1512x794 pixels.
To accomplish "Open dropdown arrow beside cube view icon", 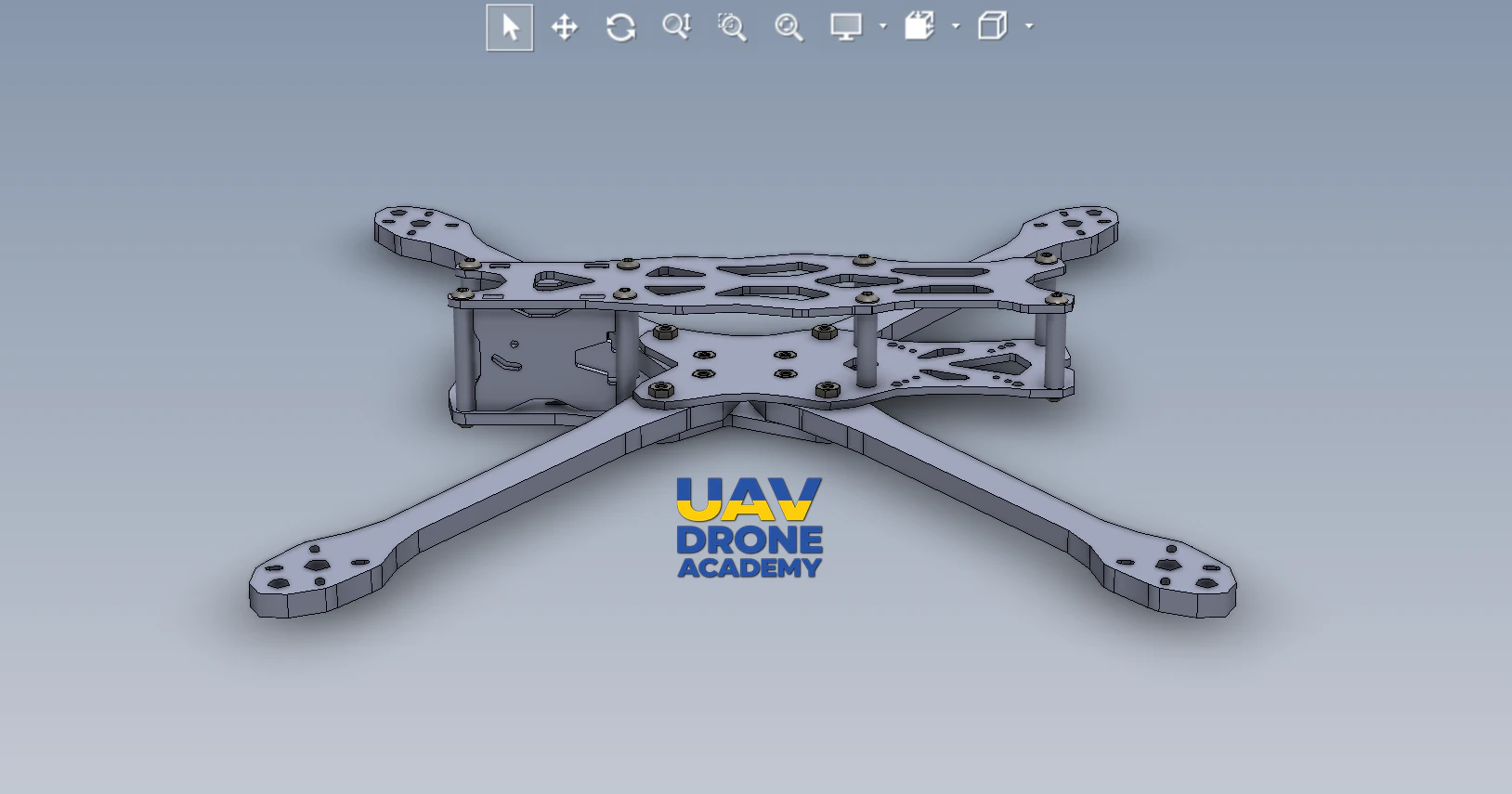I will (x=1029, y=27).
